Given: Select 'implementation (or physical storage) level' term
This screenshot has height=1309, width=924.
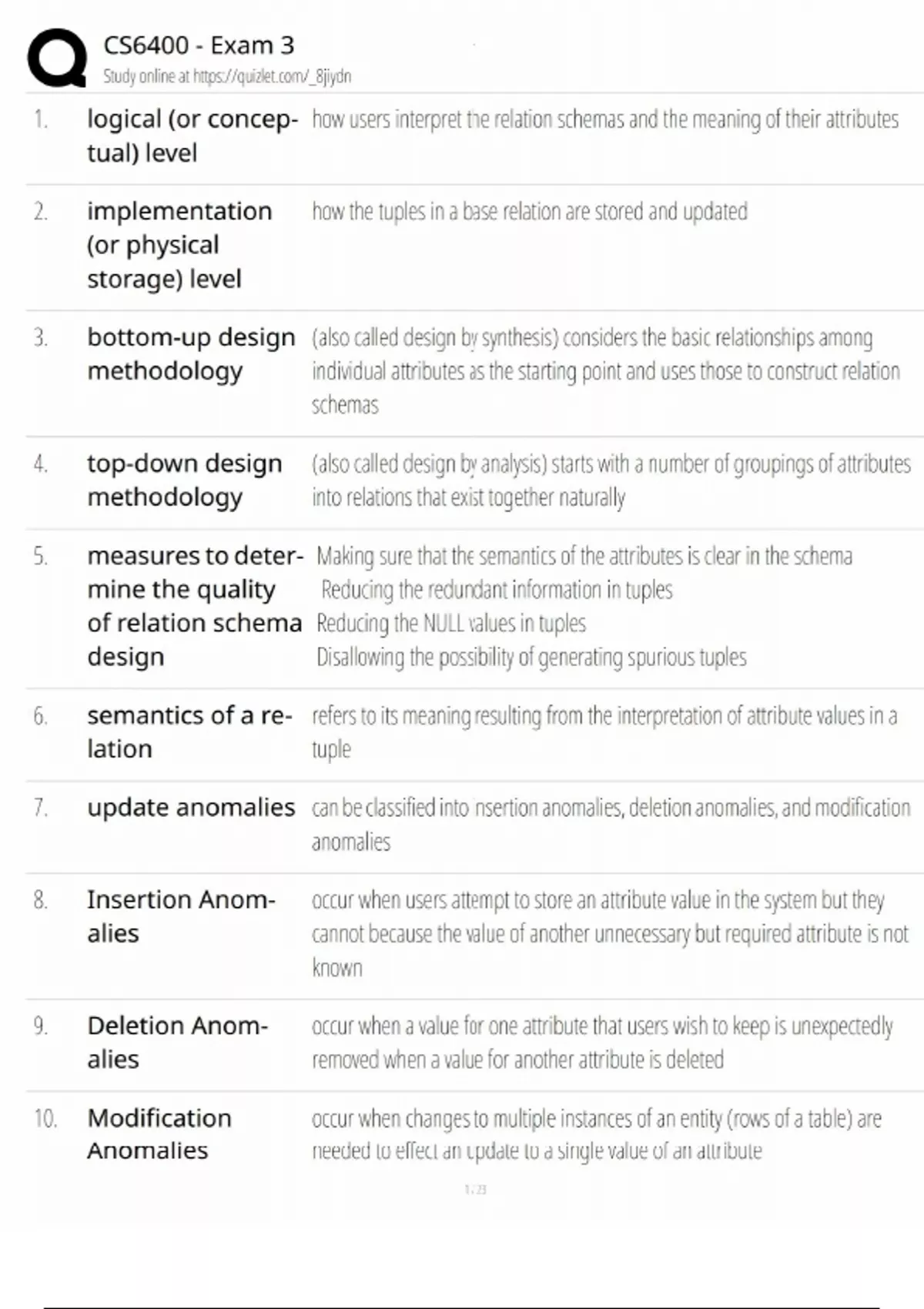Looking at the screenshot, I should 179,245.
